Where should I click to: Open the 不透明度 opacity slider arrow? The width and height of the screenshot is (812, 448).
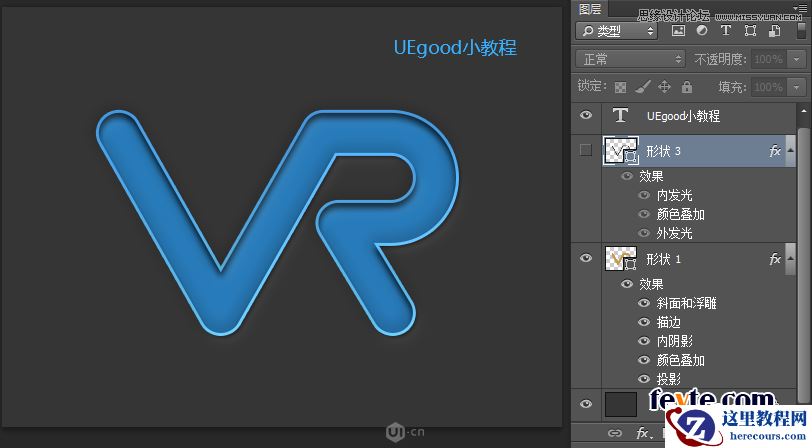[x=796, y=59]
